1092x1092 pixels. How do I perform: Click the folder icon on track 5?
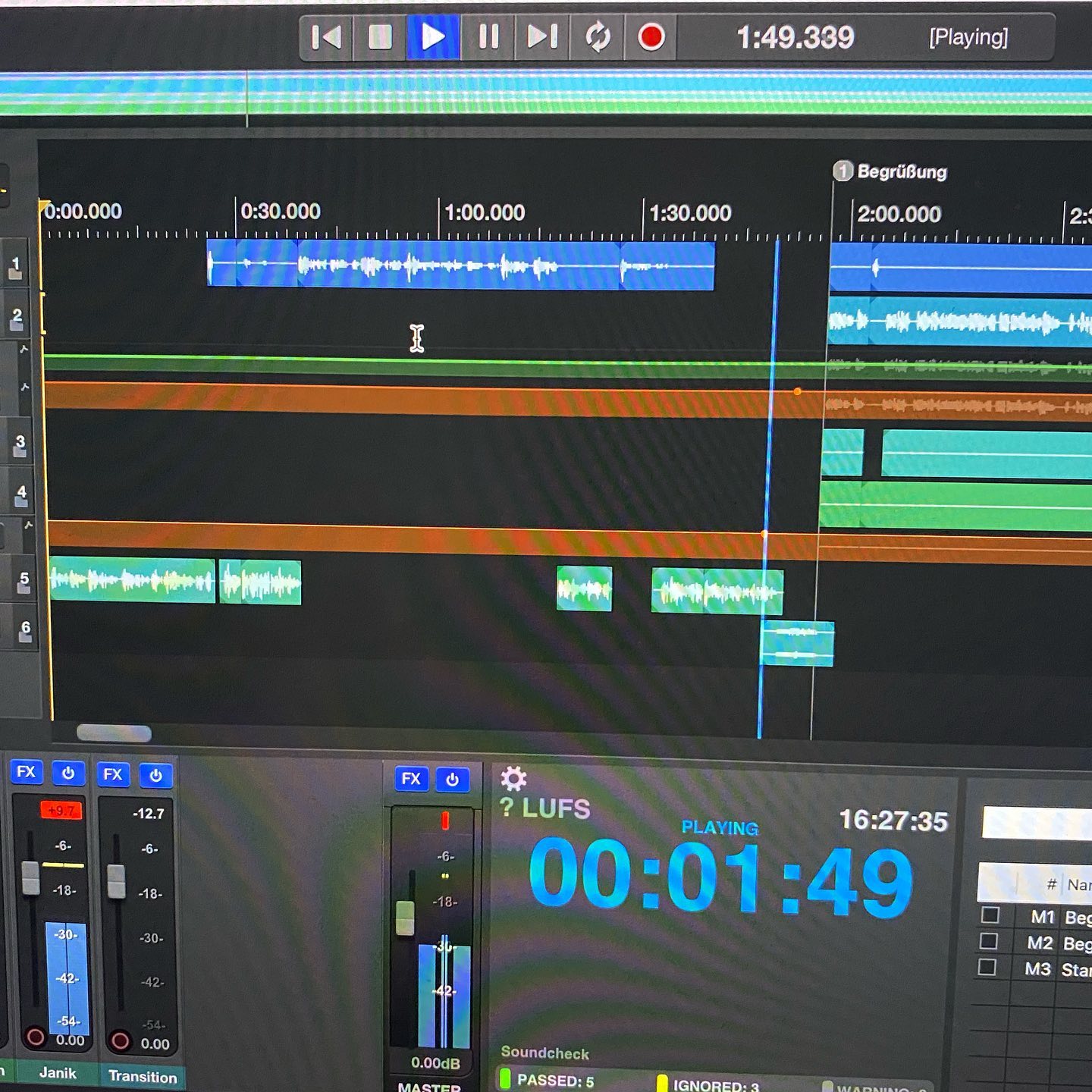[x=23, y=590]
